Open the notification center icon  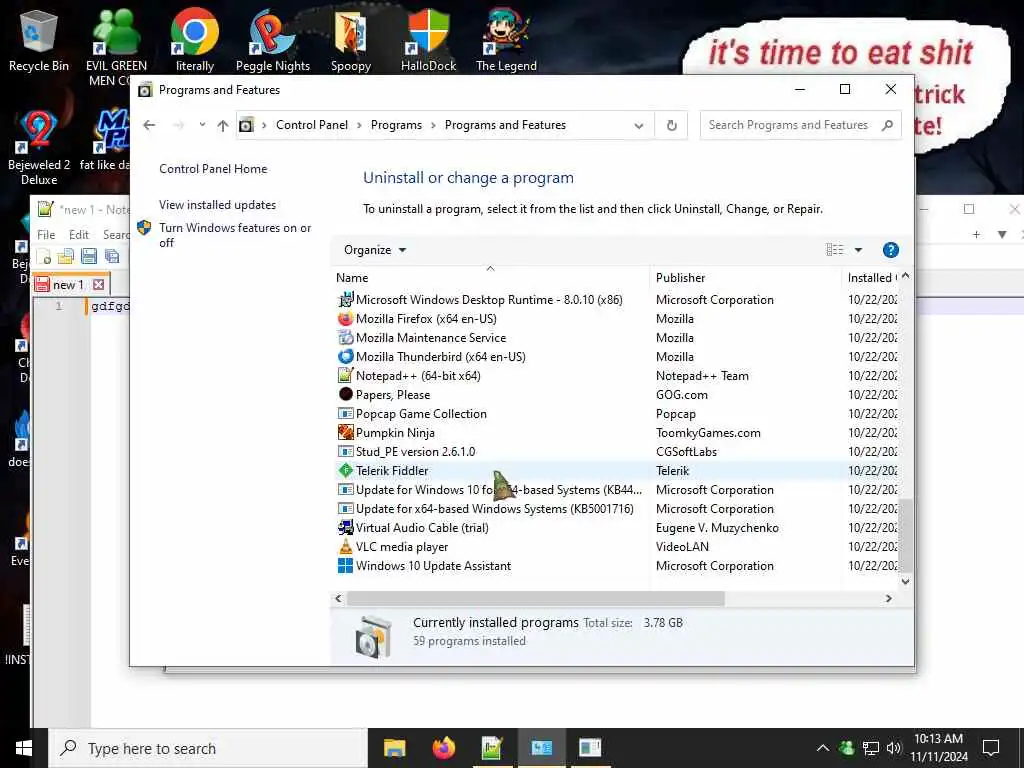click(x=991, y=748)
